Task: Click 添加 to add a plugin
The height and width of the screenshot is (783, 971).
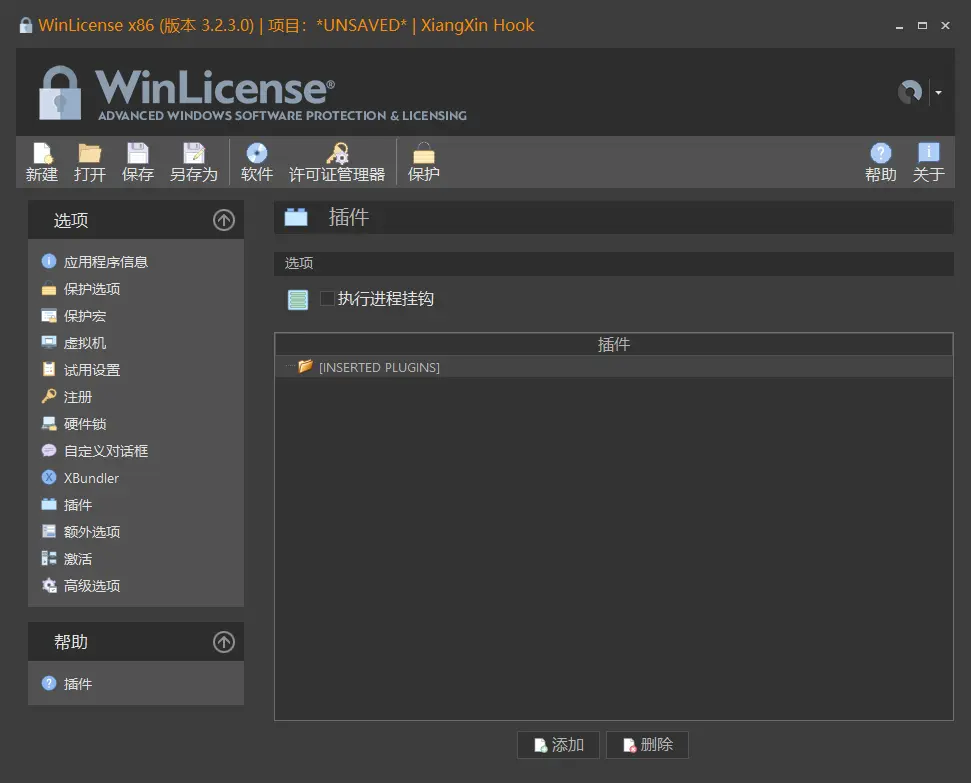Action: (x=559, y=745)
